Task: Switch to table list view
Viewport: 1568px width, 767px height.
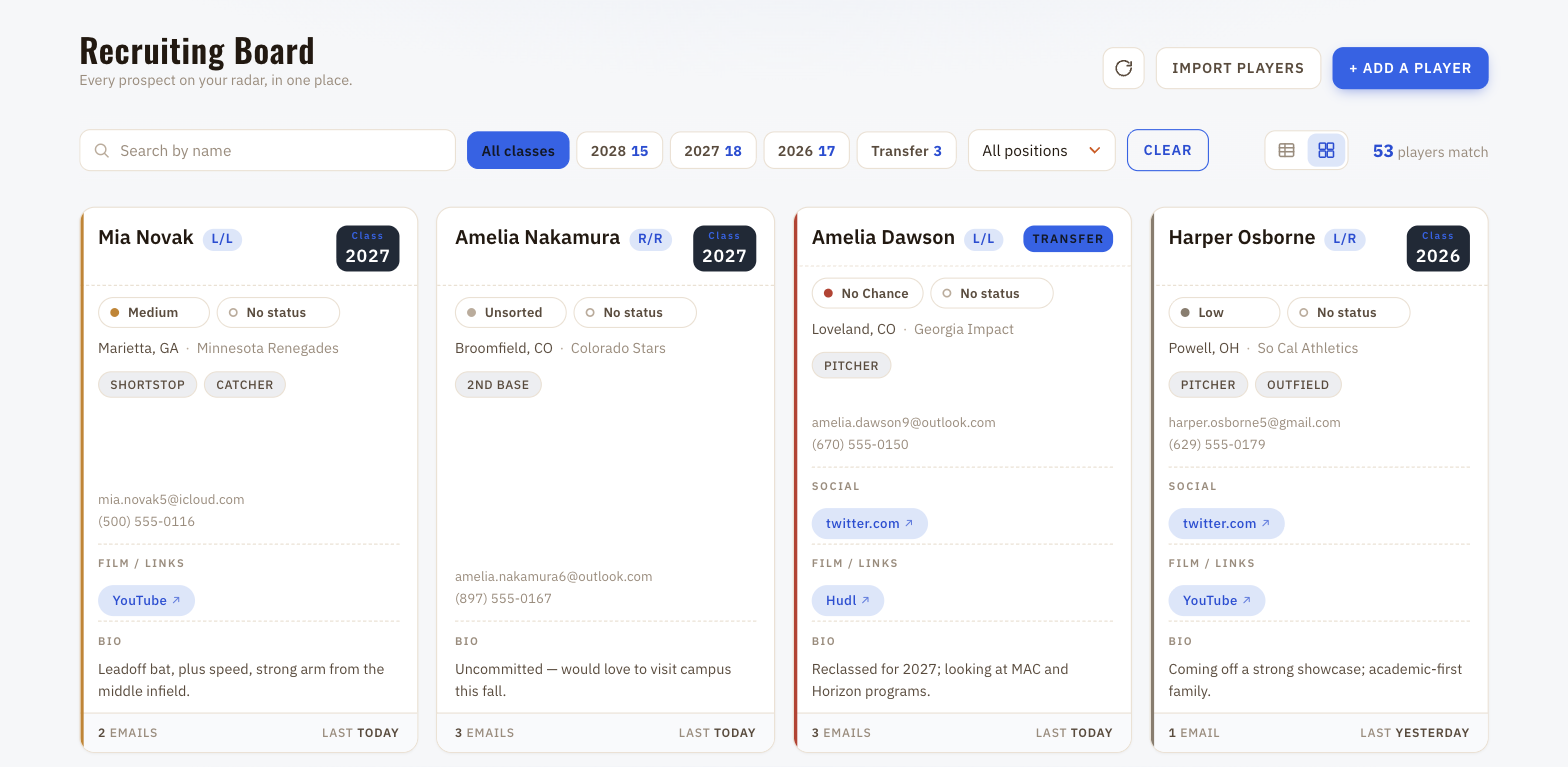Action: (x=1287, y=151)
